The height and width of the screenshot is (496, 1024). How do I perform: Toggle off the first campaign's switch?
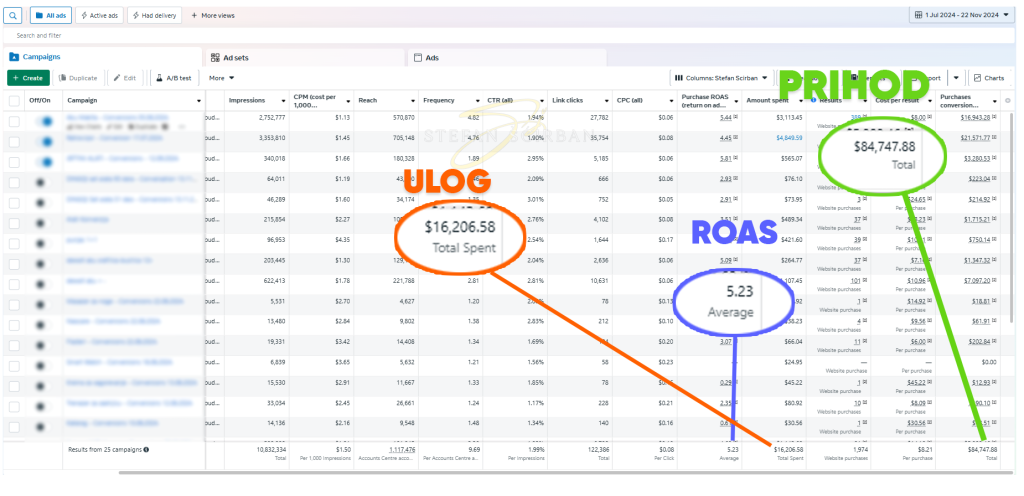point(44,121)
